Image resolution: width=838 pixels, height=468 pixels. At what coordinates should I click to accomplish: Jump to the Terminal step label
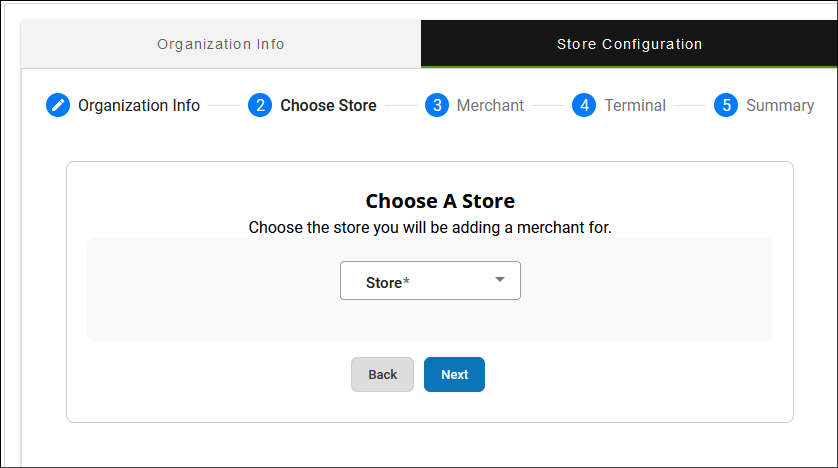click(635, 105)
